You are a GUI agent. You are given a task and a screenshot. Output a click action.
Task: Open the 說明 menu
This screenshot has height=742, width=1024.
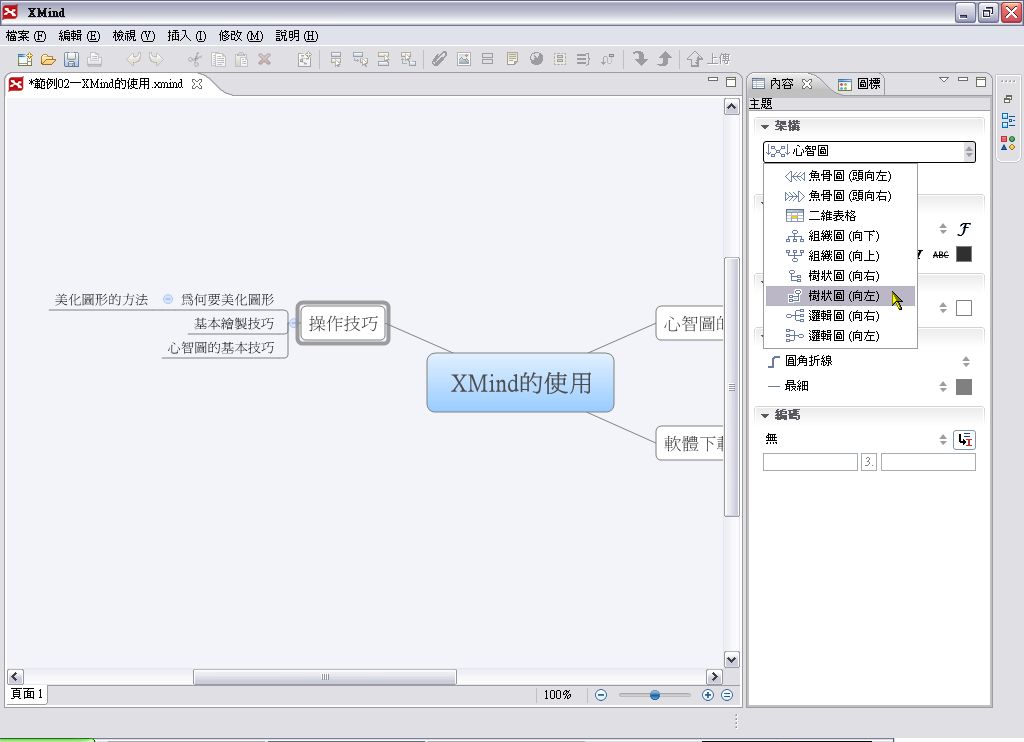coord(297,36)
